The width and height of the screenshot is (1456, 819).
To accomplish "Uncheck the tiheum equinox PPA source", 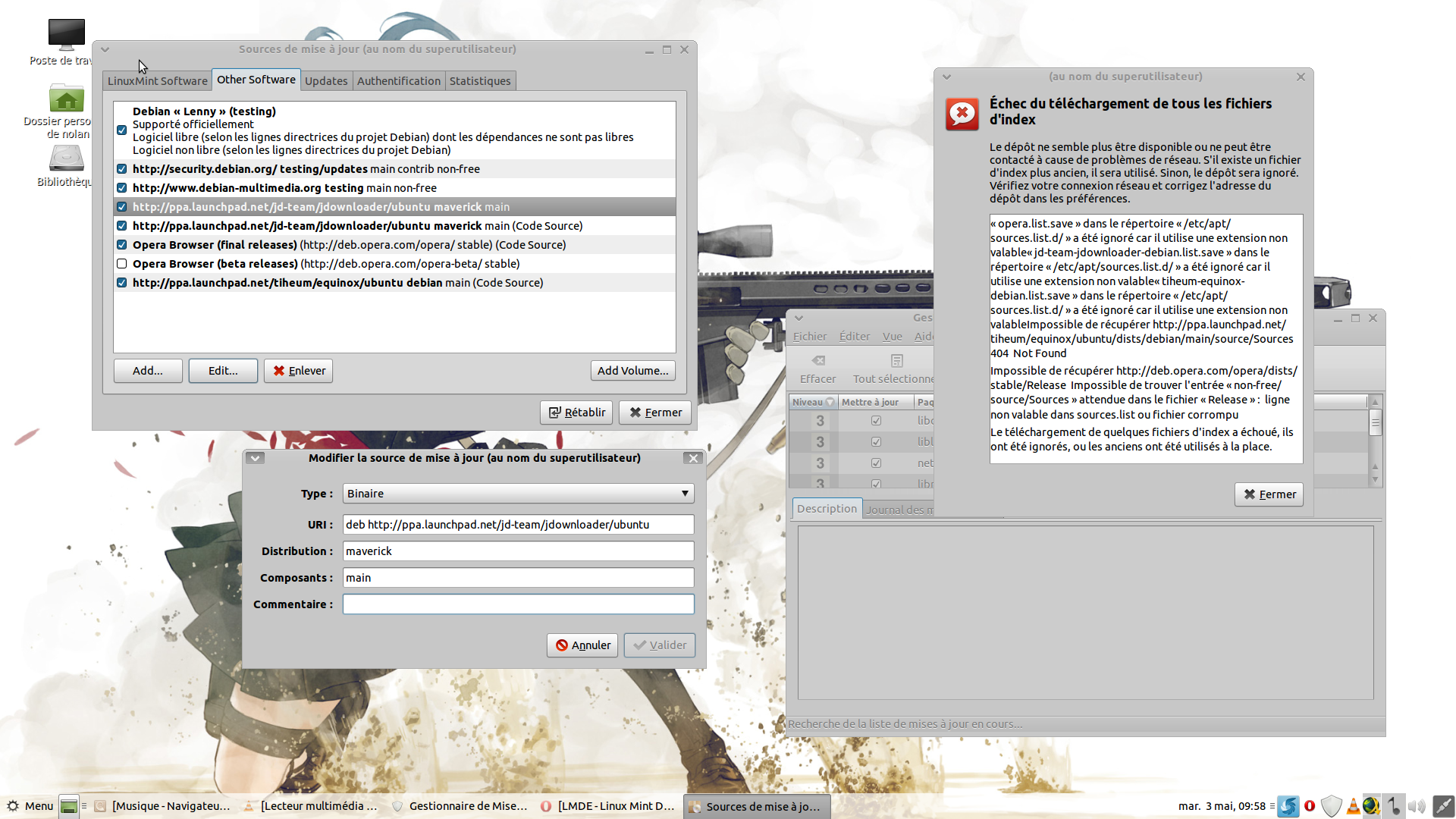I will (122, 283).
